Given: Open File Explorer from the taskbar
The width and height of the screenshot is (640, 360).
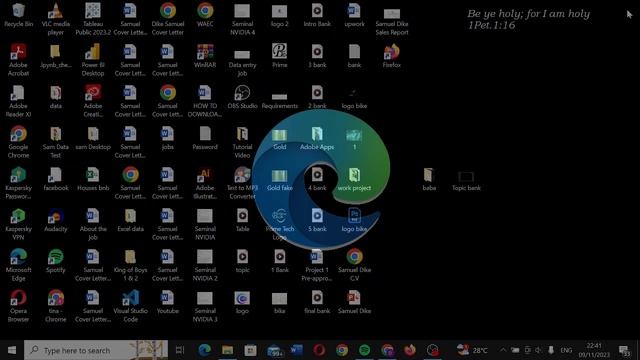Looking at the screenshot, I should point(228,350).
